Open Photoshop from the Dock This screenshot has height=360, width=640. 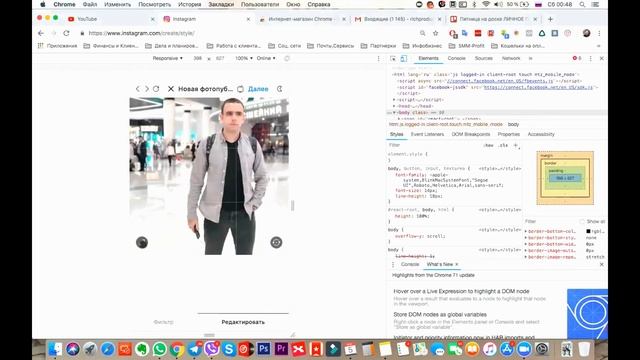pyautogui.click(x=264, y=349)
